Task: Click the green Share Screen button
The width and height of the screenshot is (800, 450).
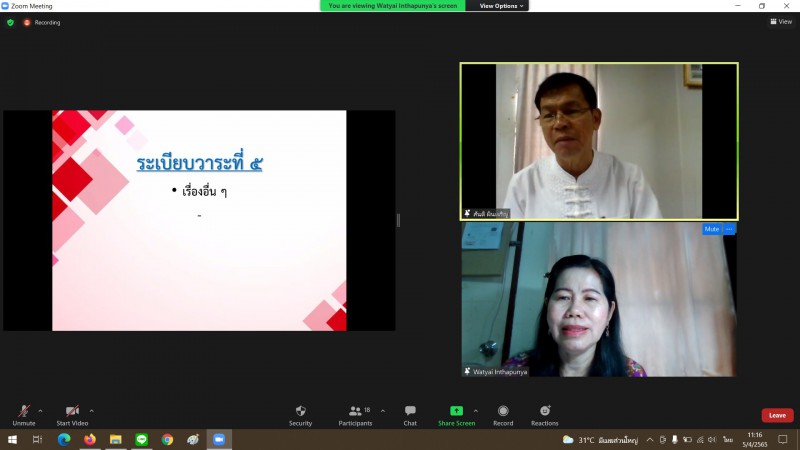Action: (x=456, y=415)
